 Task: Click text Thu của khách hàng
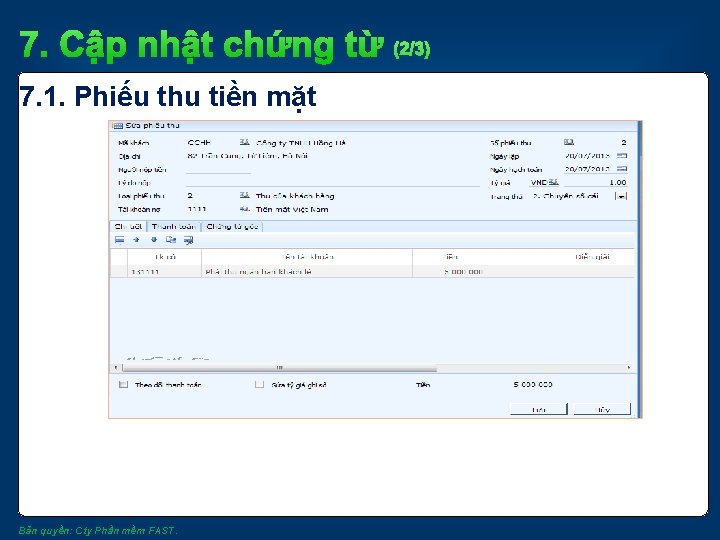[x=295, y=196]
